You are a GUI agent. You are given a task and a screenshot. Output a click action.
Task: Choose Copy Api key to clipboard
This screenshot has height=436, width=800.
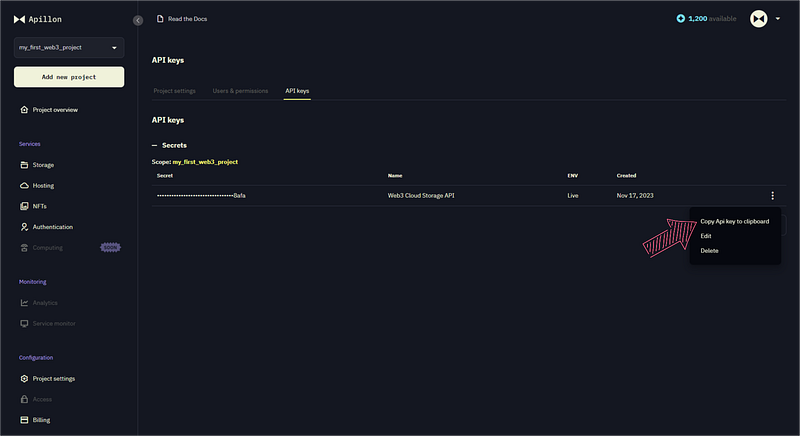pyautogui.click(x=734, y=221)
